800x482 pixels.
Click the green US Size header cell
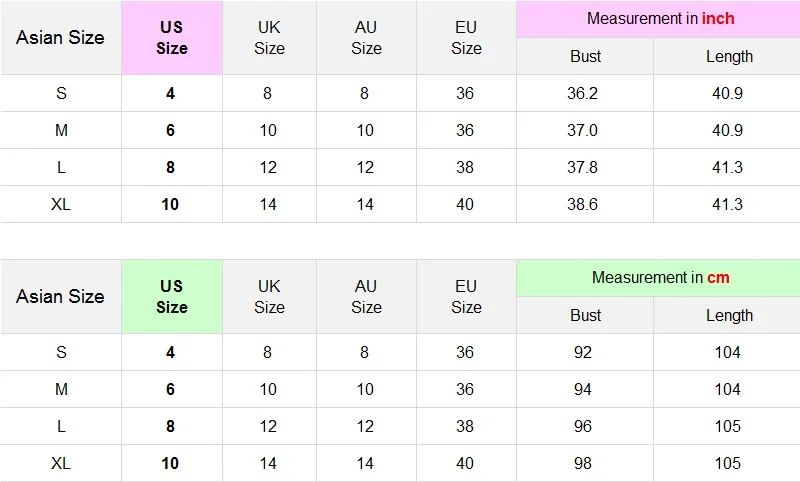[x=172, y=297]
